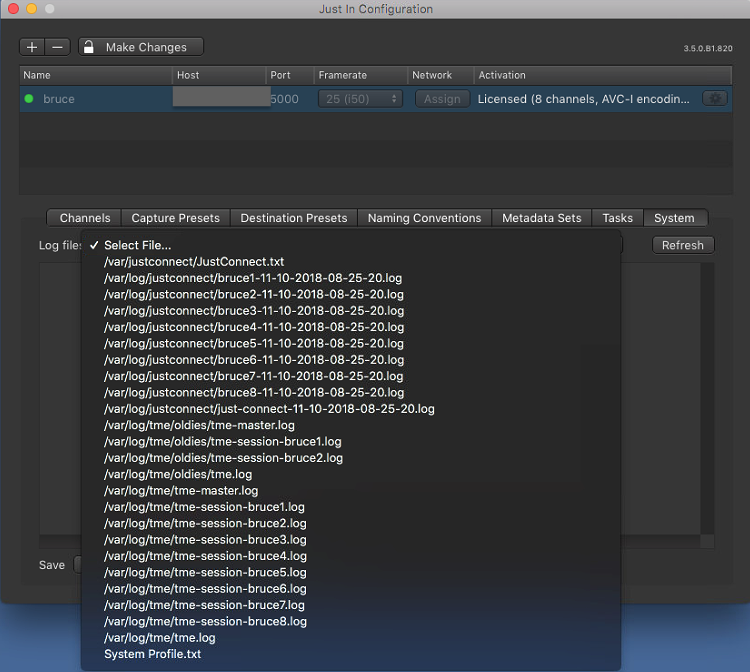Click the log view vertical scrollbar
This screenshot has width=750, height=672.
[x=707, y=399]
